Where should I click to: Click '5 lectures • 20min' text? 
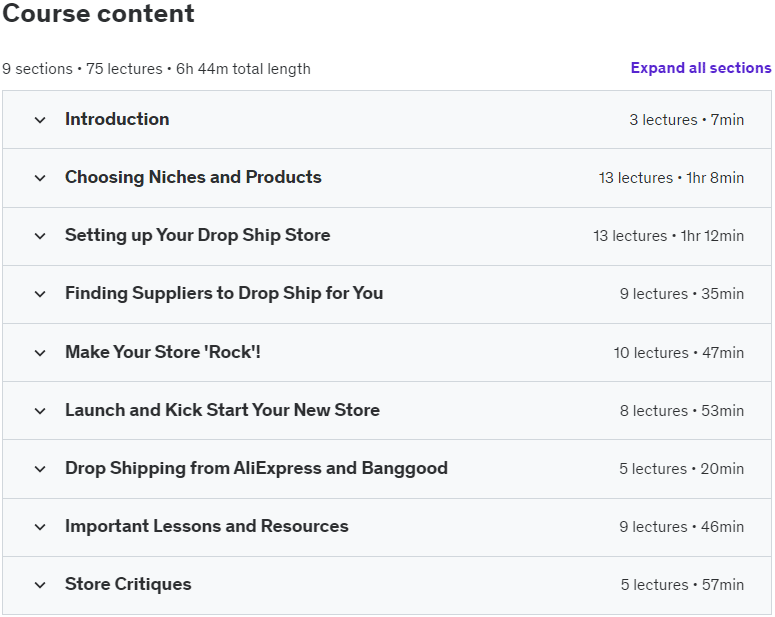[x=682, y=469]
